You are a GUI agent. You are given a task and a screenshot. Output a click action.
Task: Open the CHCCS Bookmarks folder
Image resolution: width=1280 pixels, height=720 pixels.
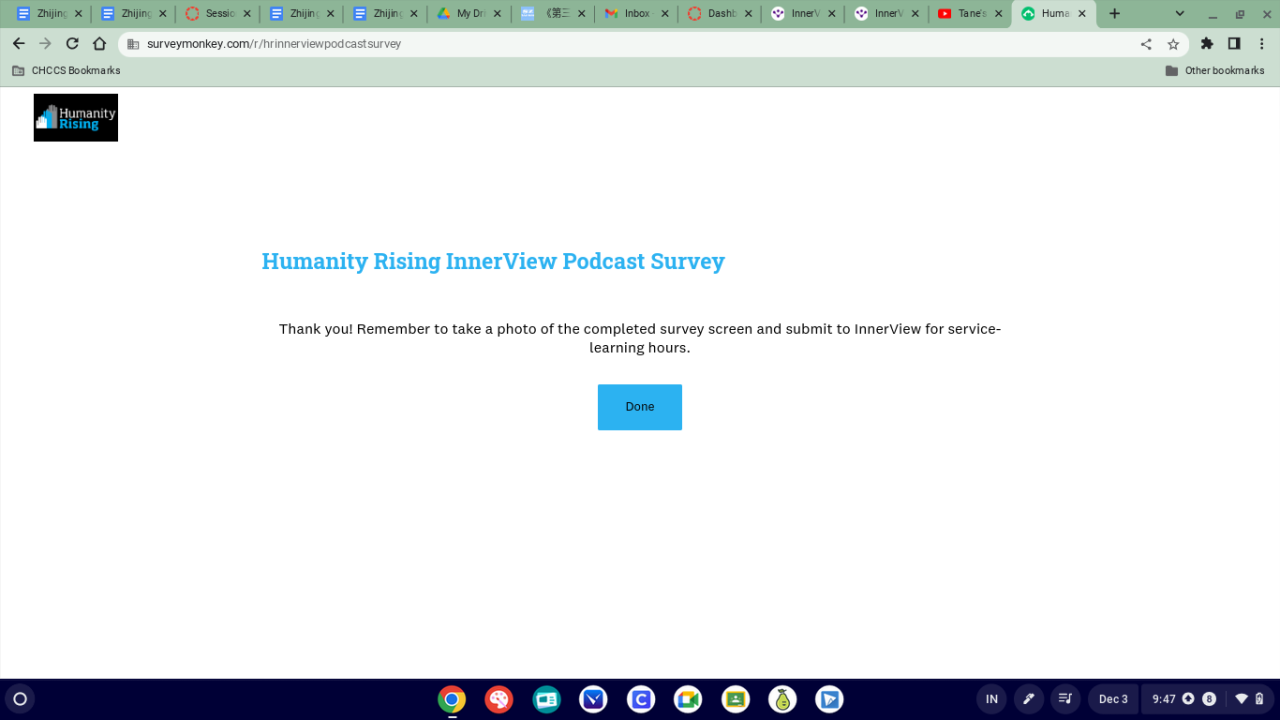(66, 71)
